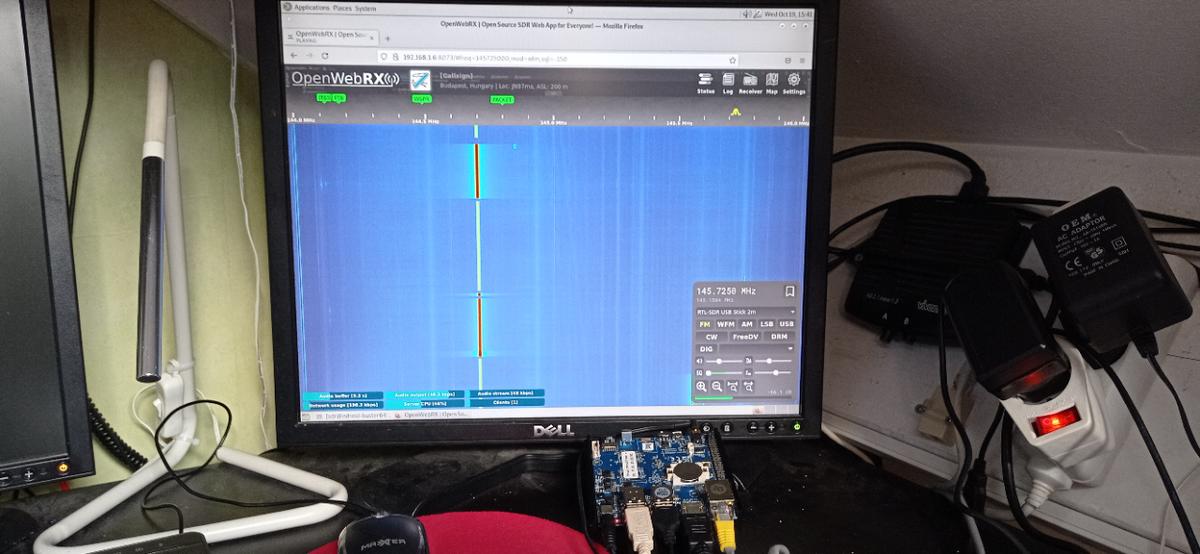Click the green bookmark near 144.5 MHz
Image resolution: width=1200 pixels, height=554 pixels.
(422, 98)
